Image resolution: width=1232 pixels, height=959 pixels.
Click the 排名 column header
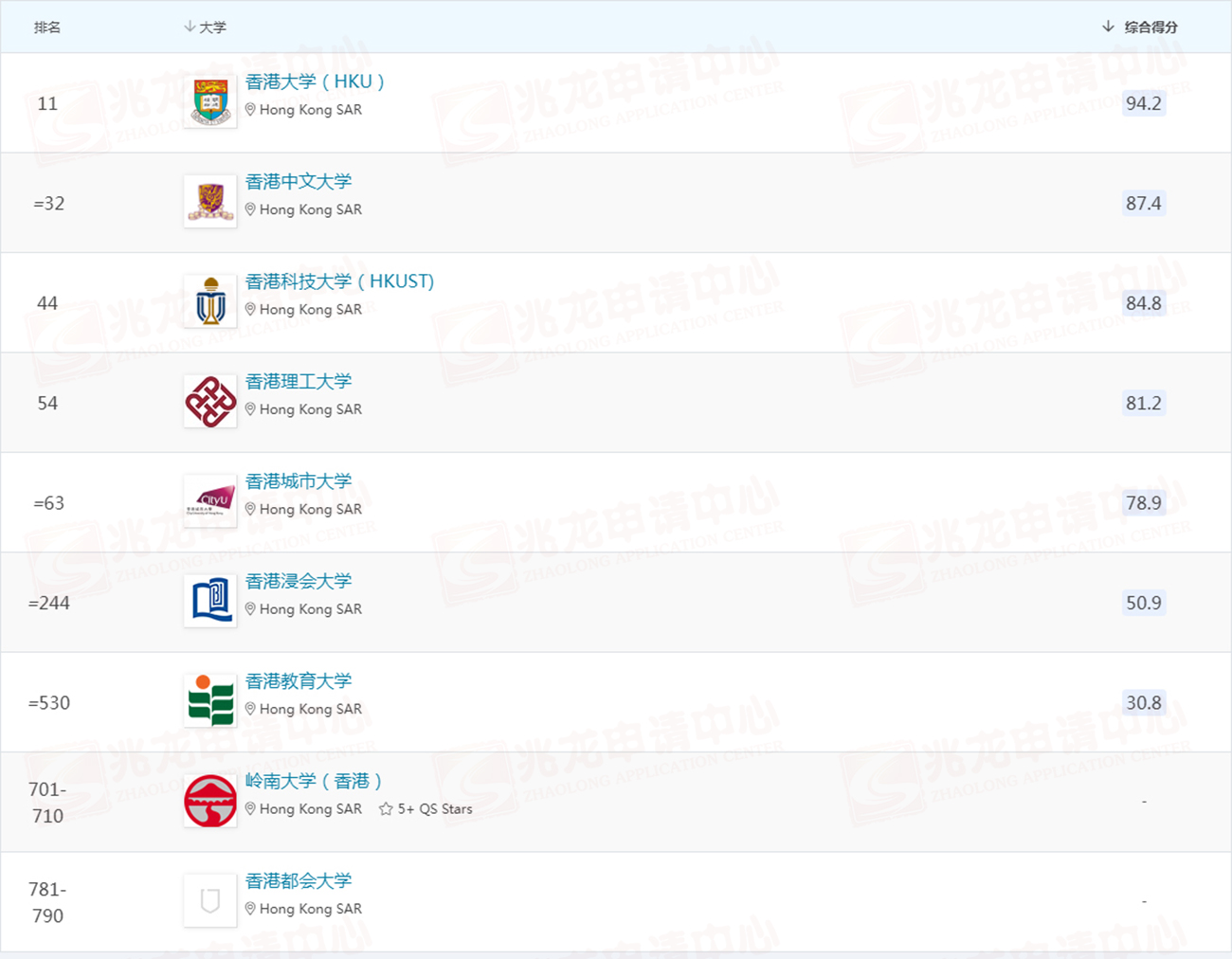(47, 27)
